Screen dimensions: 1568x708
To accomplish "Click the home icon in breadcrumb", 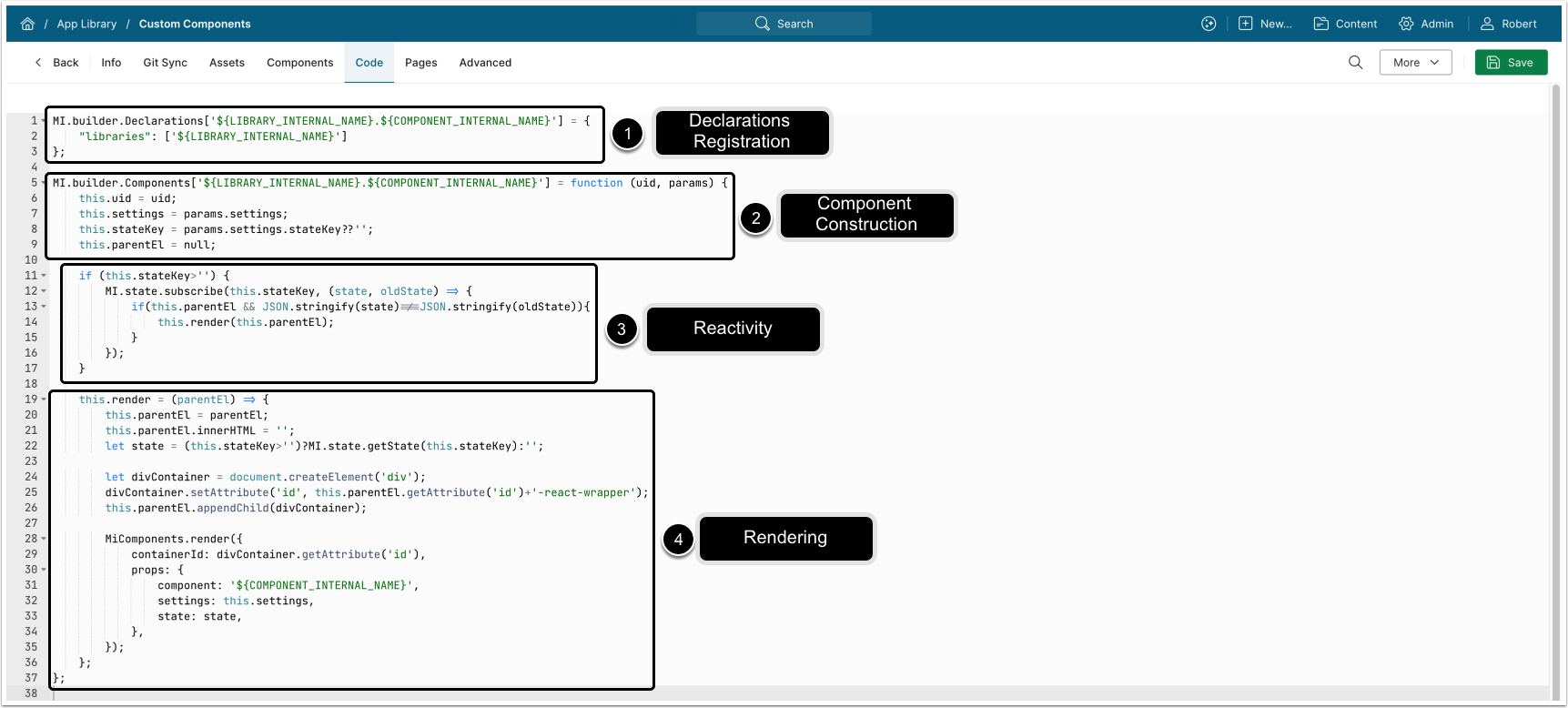I will 27,24.
